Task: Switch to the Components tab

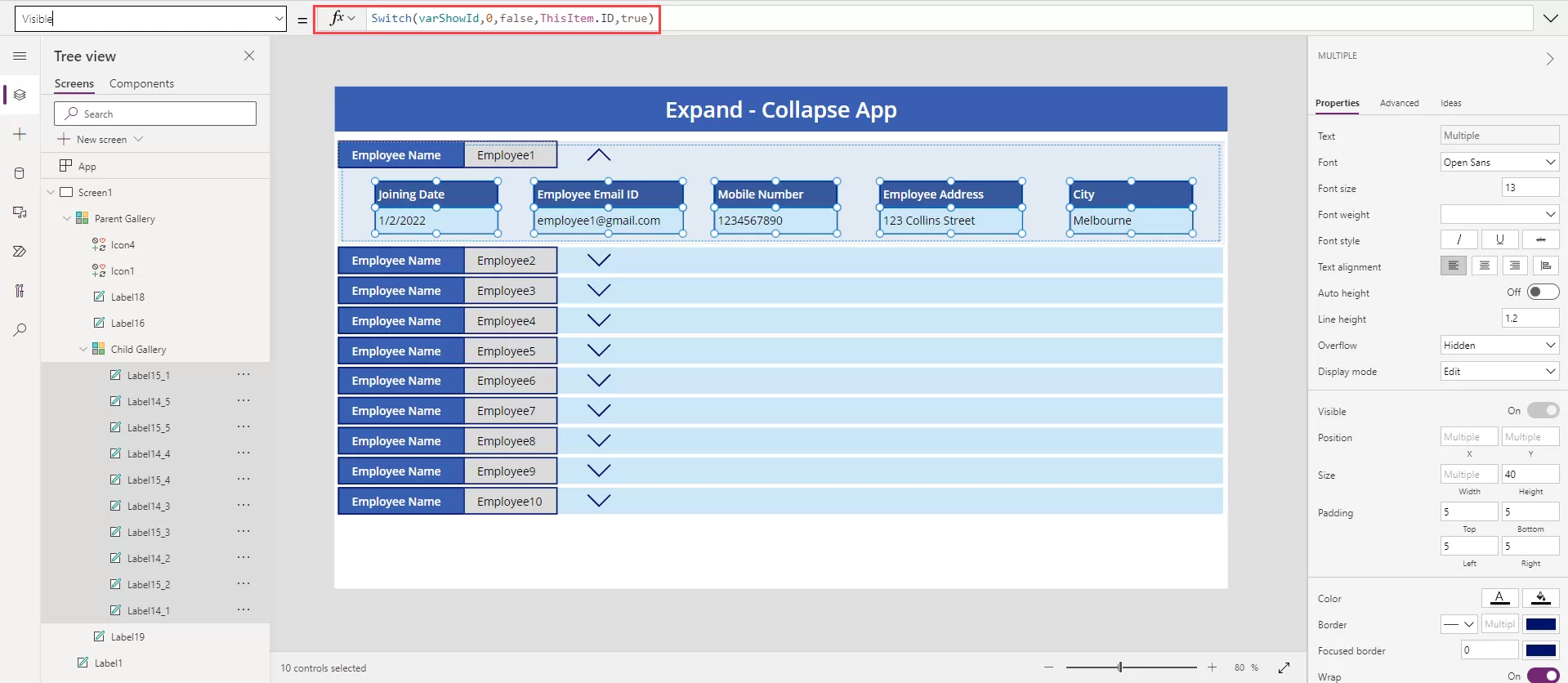Action: [141, 83]
